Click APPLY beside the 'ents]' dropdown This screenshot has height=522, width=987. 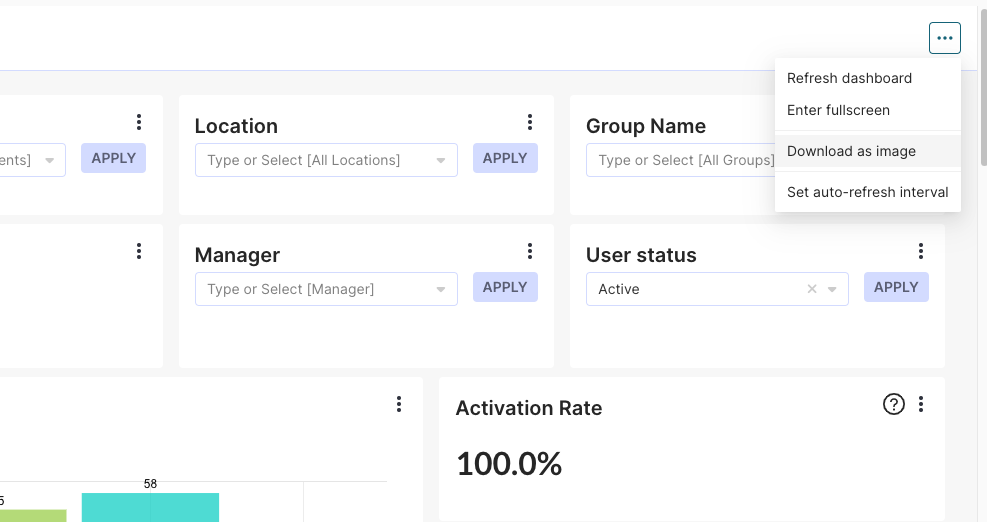(113, 158)
